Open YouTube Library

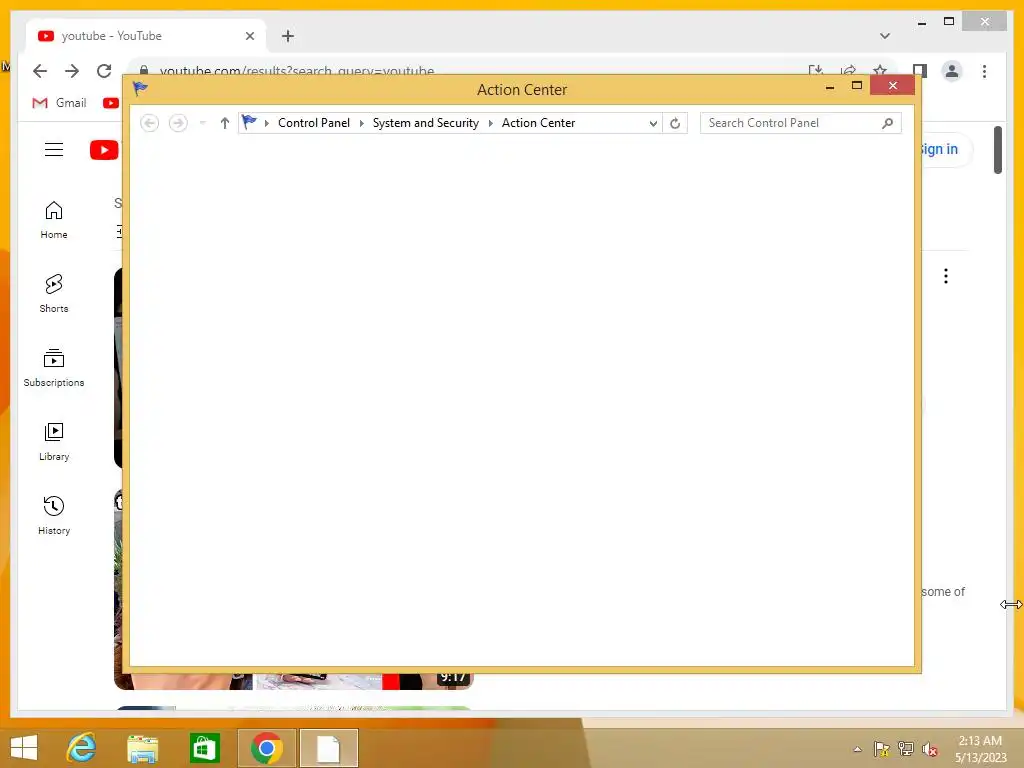(x=54, y=442)
